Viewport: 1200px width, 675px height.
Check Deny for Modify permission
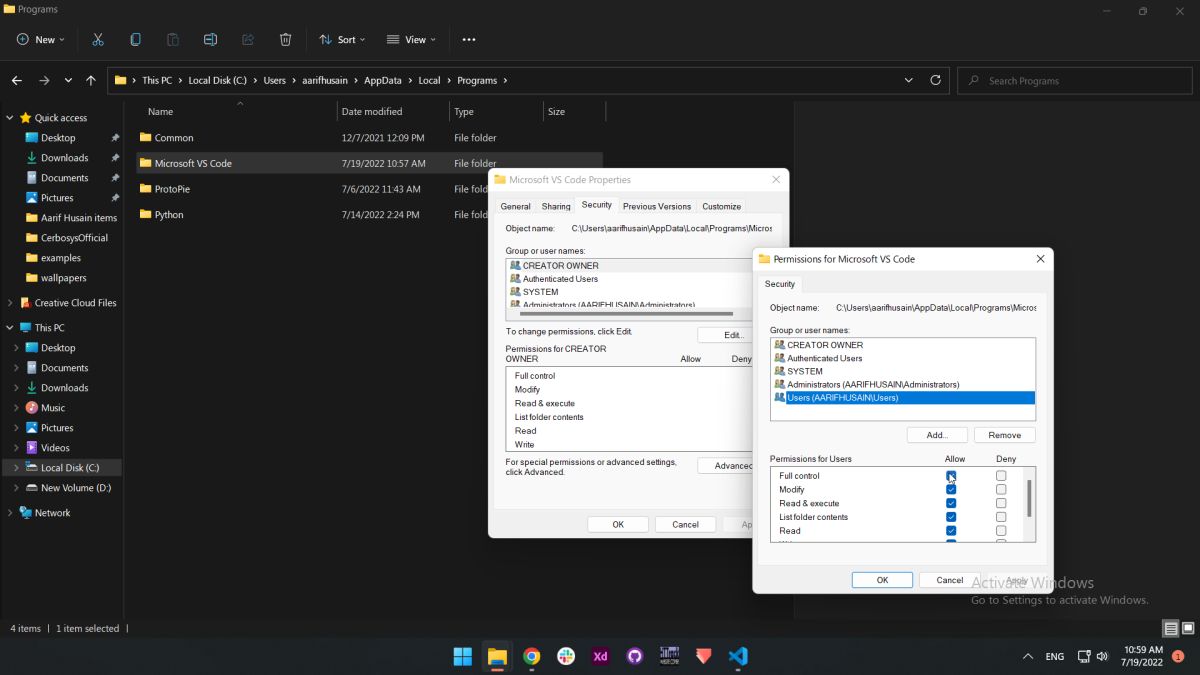coord(1001,489)
